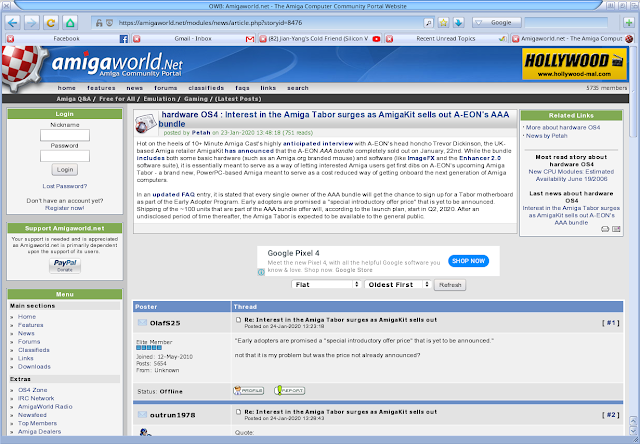Bookmark this page with the star icon
This screenshot has width=640, height=444.
pyautogui.click(x=444, y=22)
